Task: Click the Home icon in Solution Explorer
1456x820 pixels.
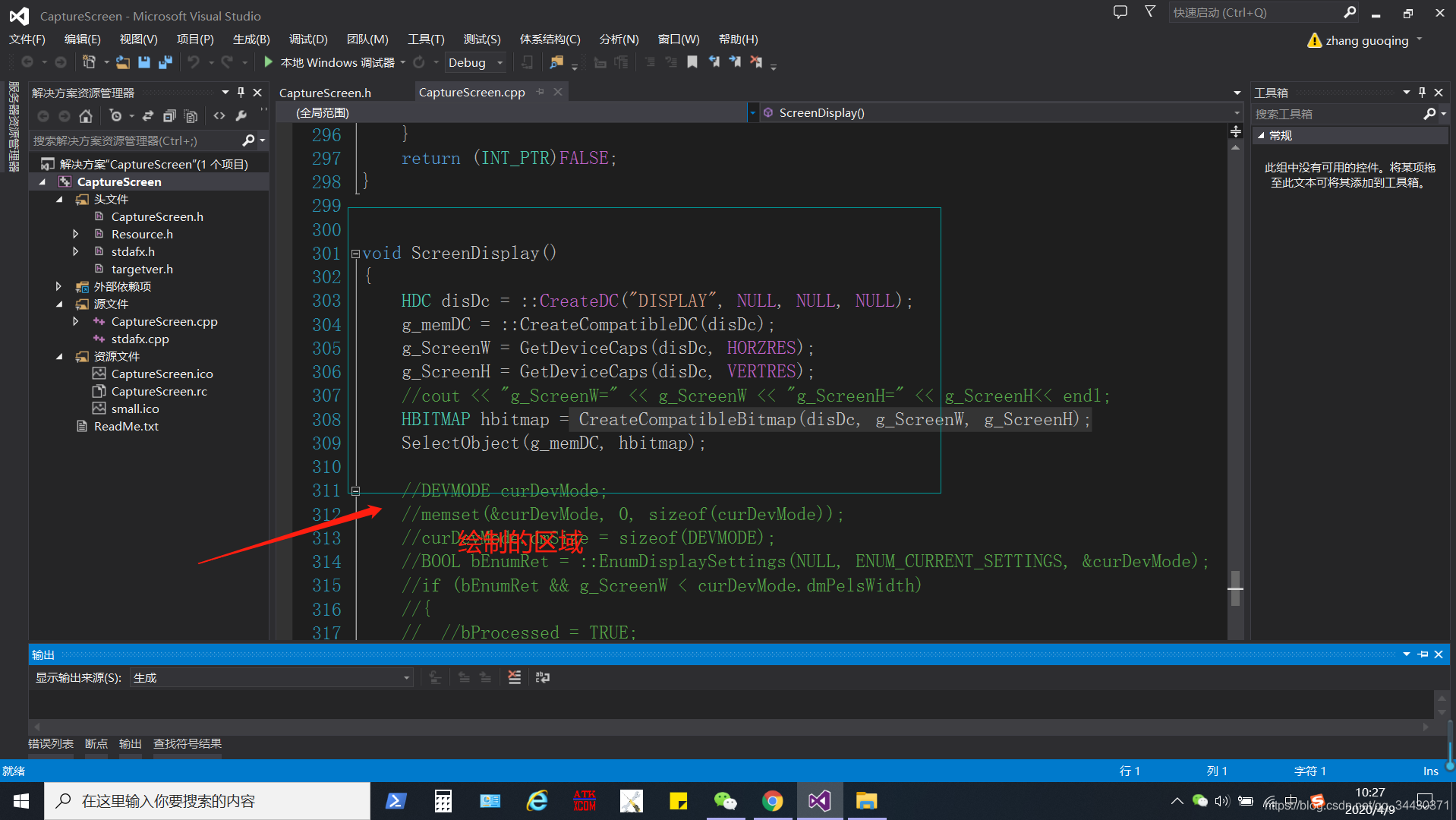Action: [x=86, y=116]
